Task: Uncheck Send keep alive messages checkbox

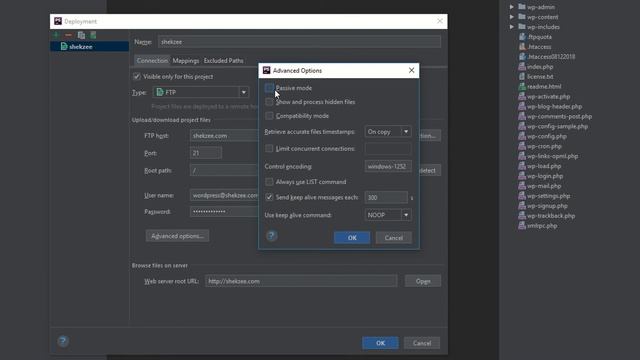Action: pos(269,197)
